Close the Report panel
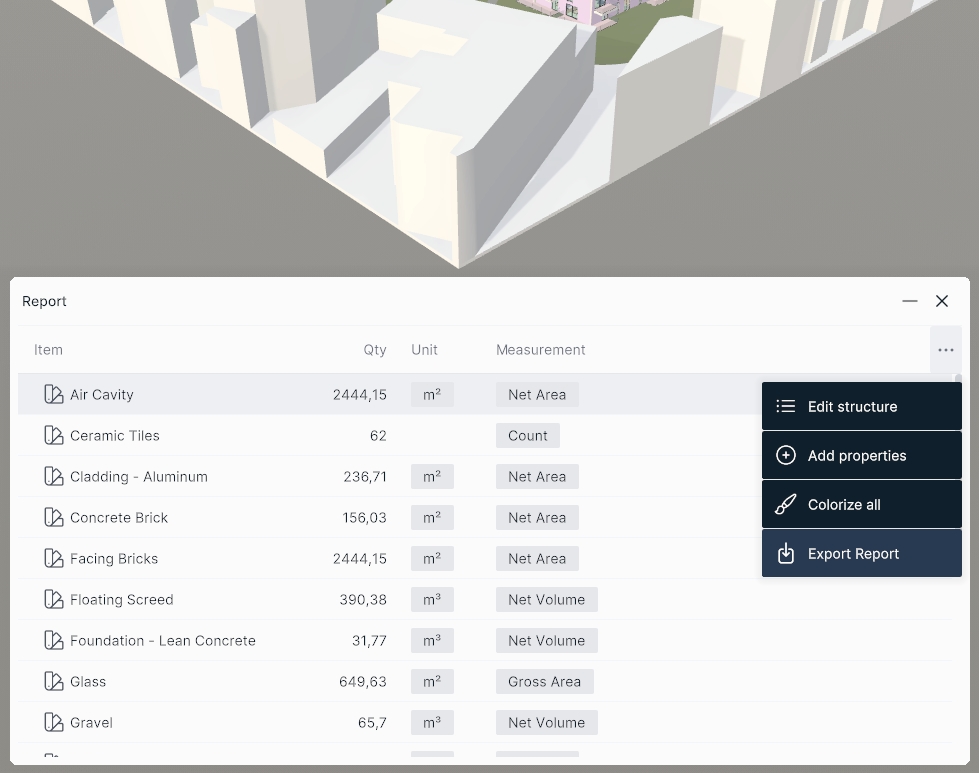The image size is (979, 773). coord(942,301)
